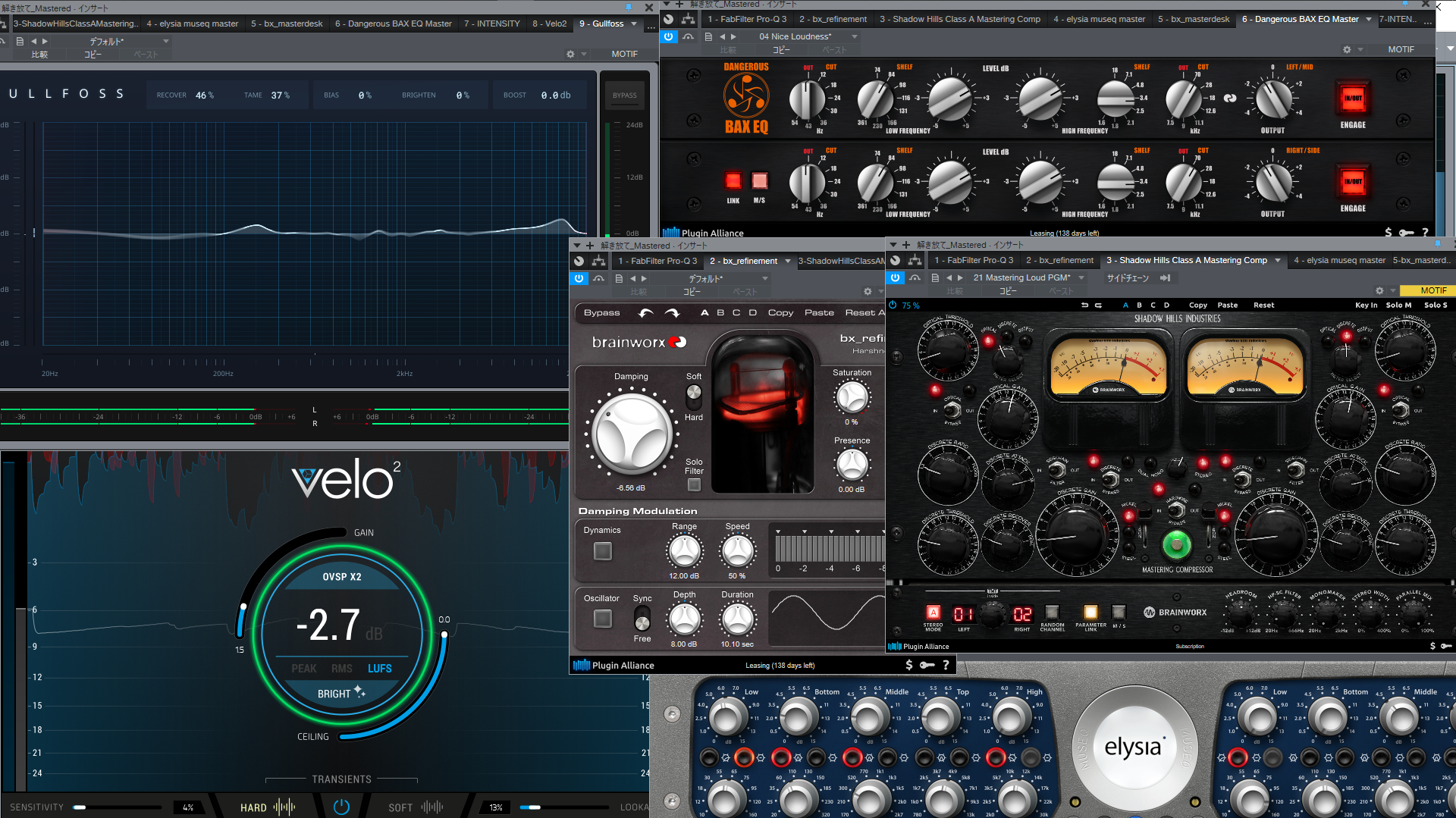
Task: Toggle the Parameter Link button on Shadow Hills
Action: point(1090,613)
